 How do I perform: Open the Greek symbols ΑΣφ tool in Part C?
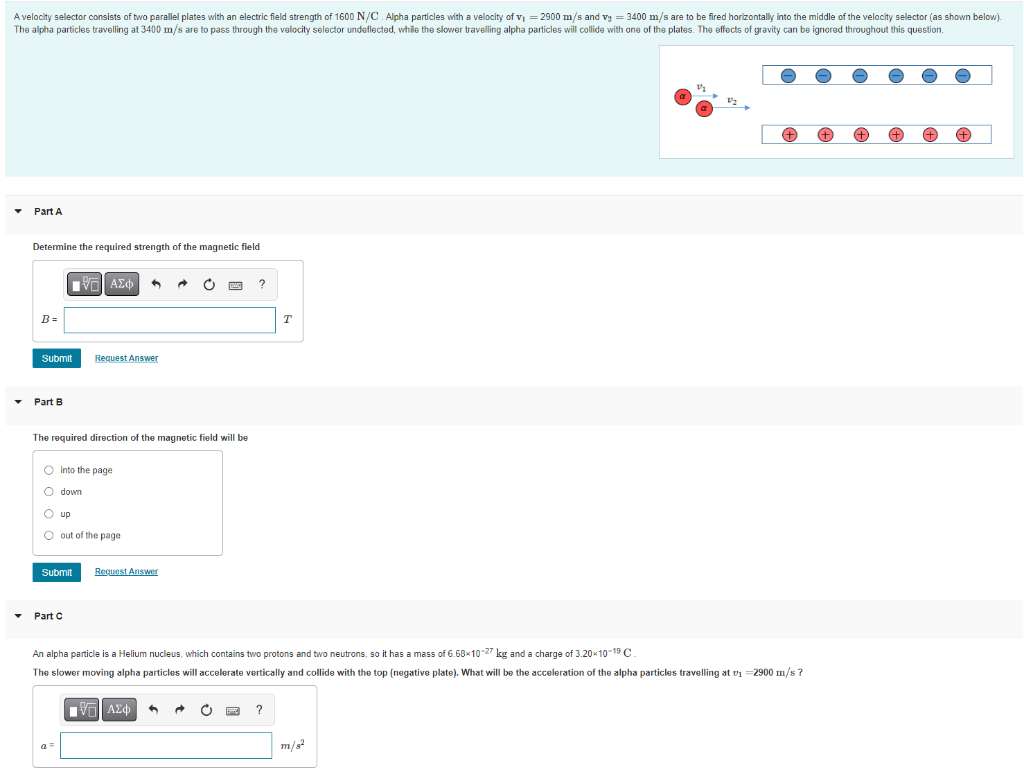(x=119, y=709)
